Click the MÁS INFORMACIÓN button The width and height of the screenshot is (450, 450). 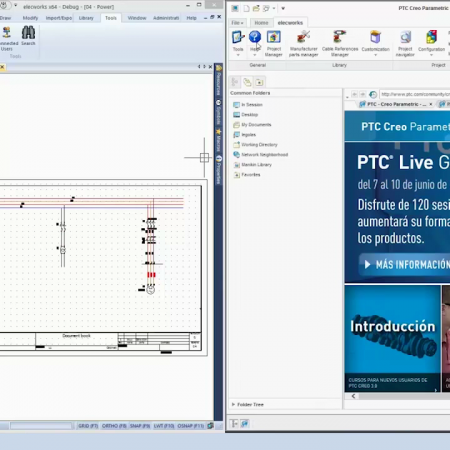point(404,265)
